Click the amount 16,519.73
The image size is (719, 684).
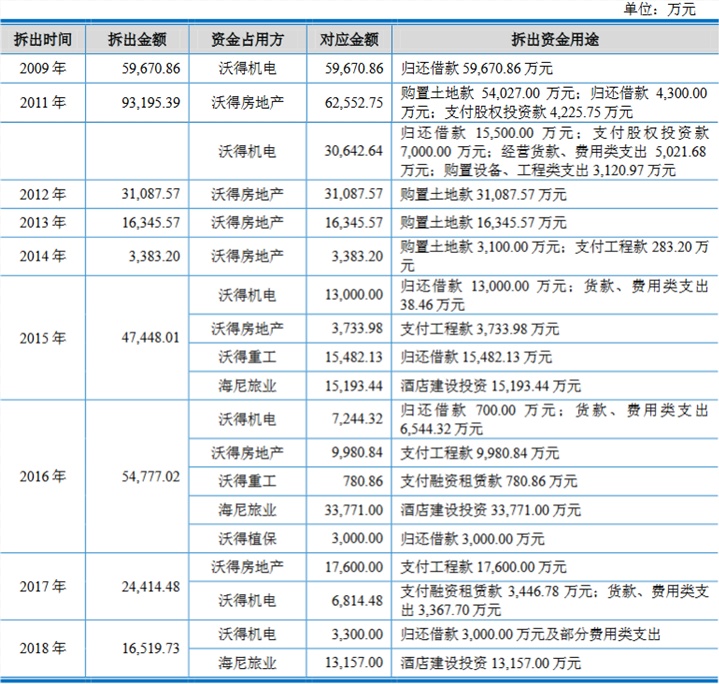pos(150,648)
